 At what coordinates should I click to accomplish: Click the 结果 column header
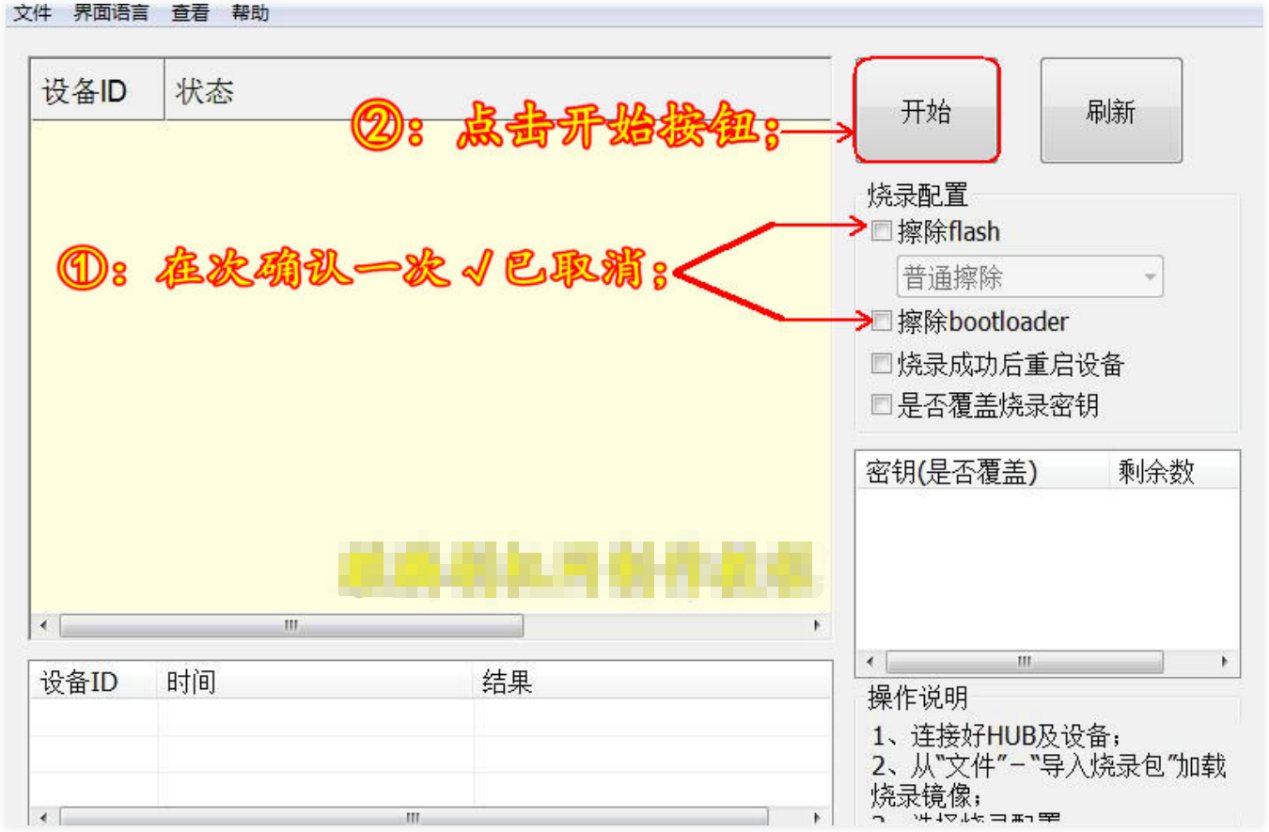[x=652, y=682]
